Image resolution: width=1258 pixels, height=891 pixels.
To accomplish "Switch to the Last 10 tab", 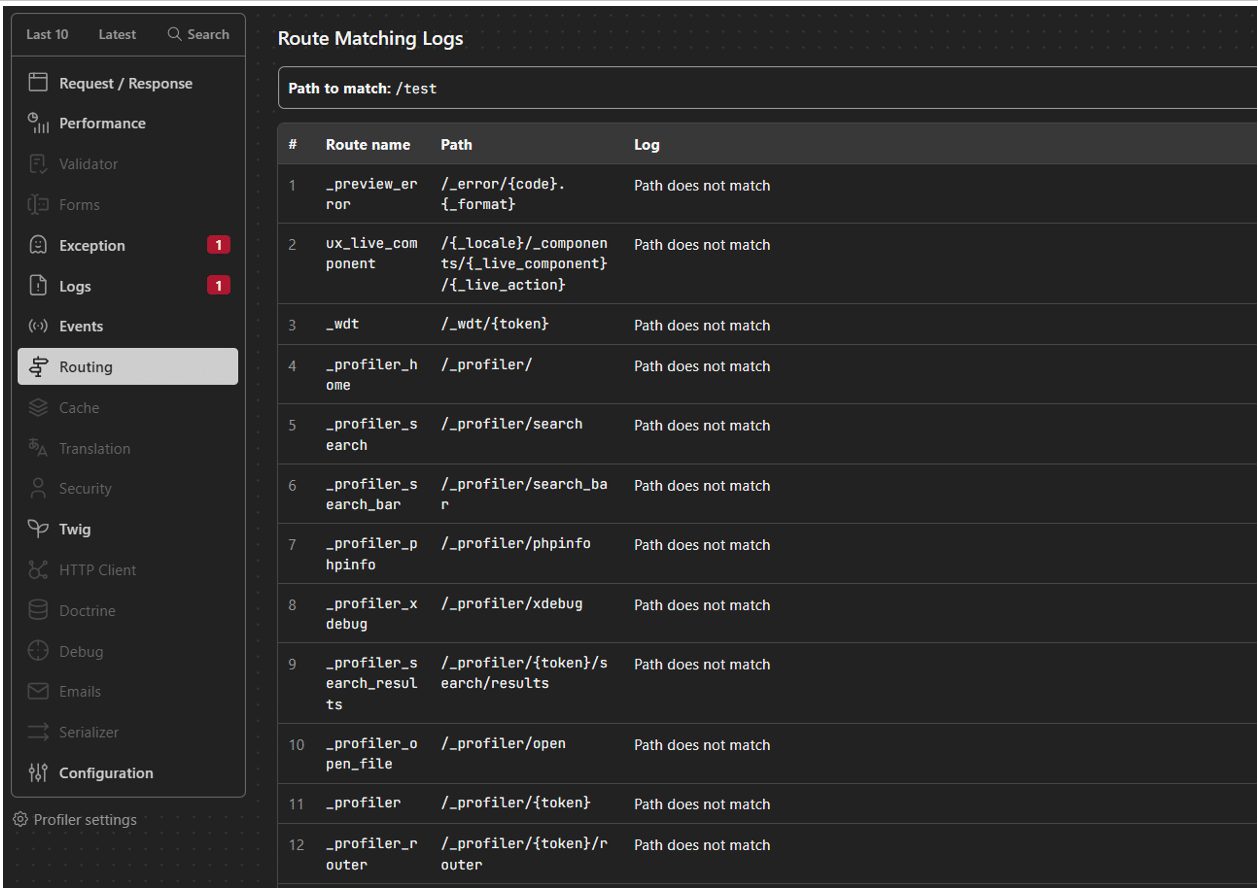I will (47, 33).
